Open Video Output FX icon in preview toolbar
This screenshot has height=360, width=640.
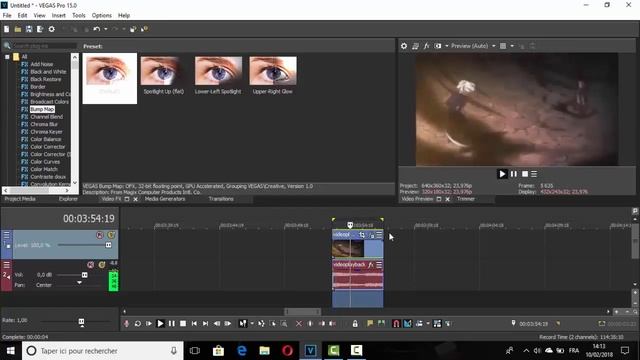[x=426, y=46]
